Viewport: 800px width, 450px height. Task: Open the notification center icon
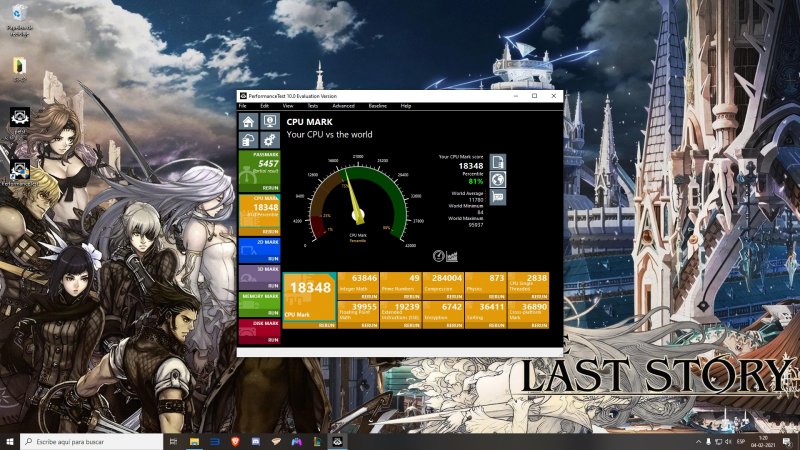coord(786,441)
